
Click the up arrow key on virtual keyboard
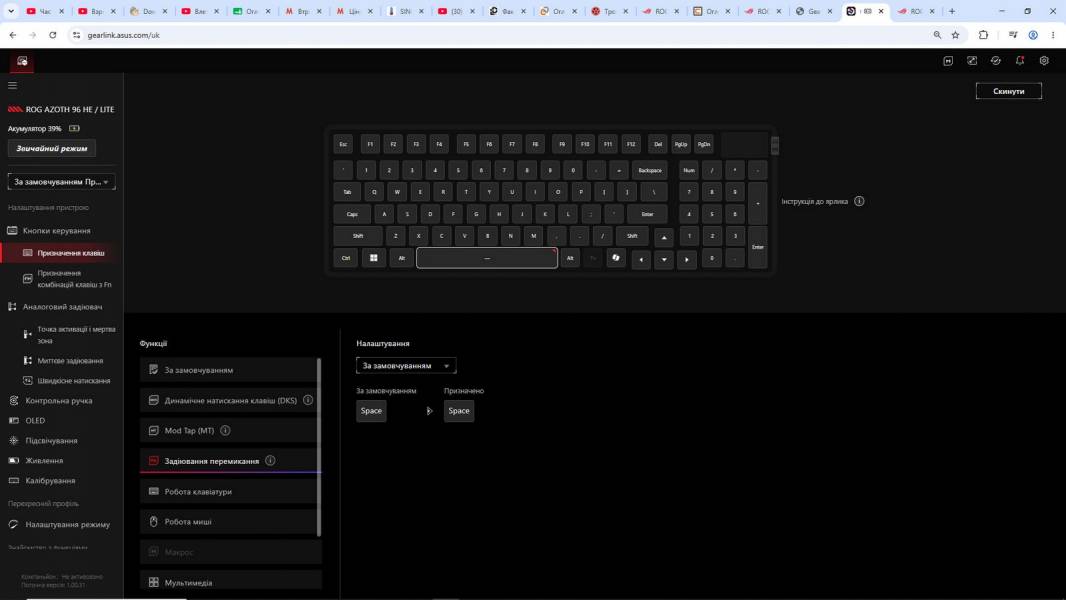click(664, 237)
